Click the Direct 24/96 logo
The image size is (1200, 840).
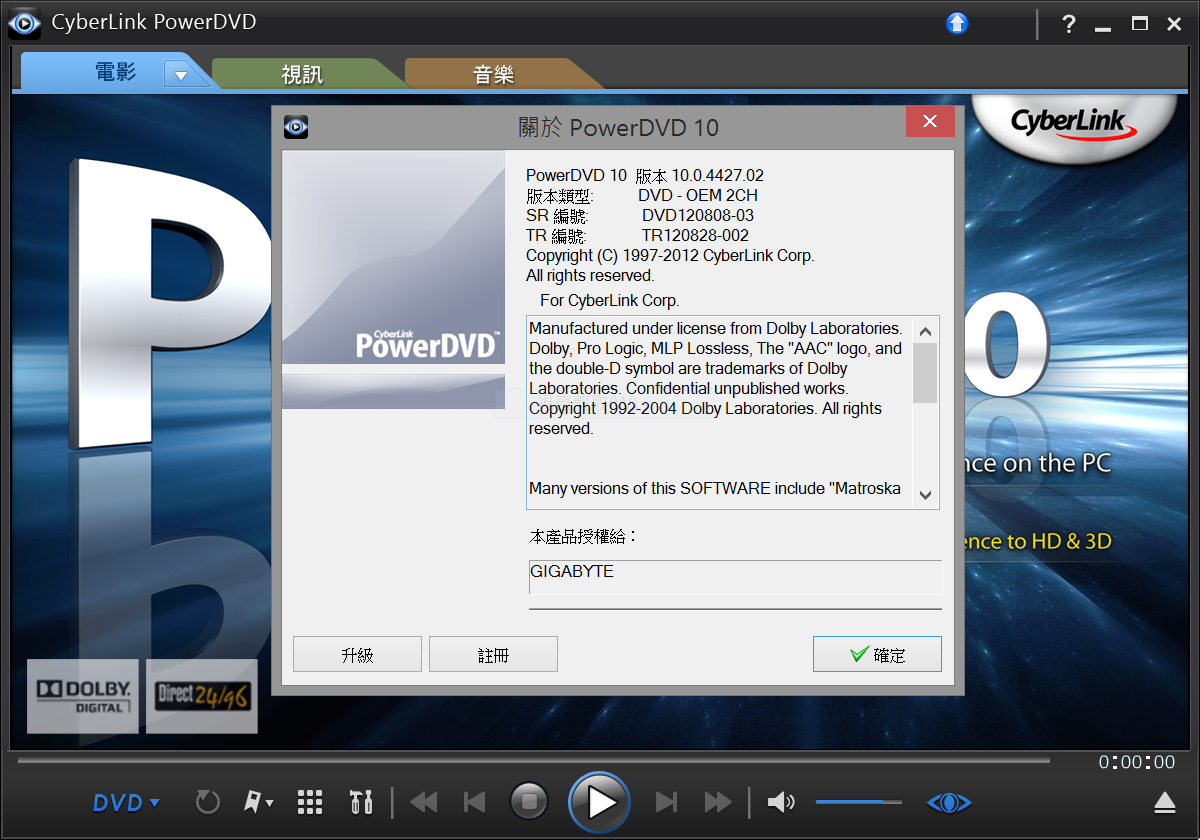(202, 696)
